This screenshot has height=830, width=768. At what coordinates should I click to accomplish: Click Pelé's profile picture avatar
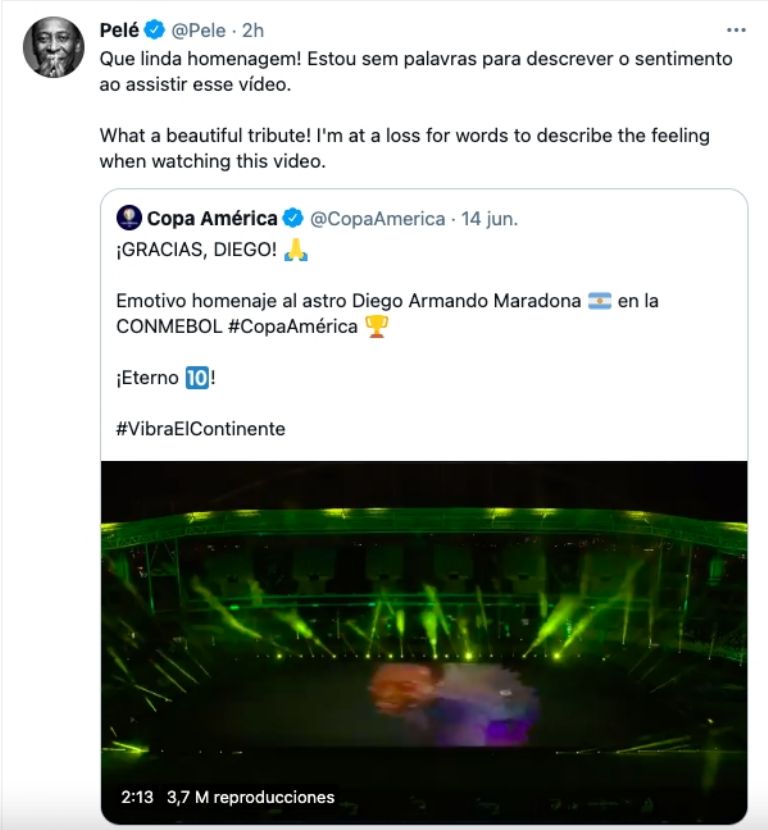point(53,47)
